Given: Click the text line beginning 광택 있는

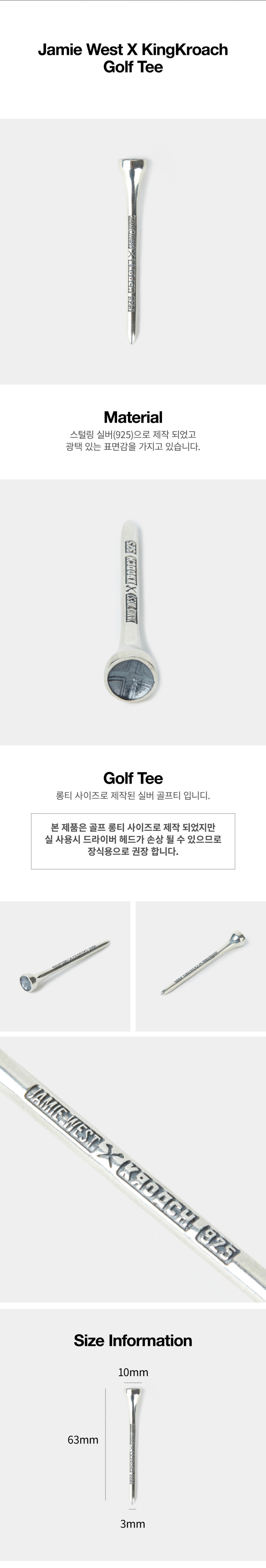Looking at the screenshot, I should pos(133,447).
